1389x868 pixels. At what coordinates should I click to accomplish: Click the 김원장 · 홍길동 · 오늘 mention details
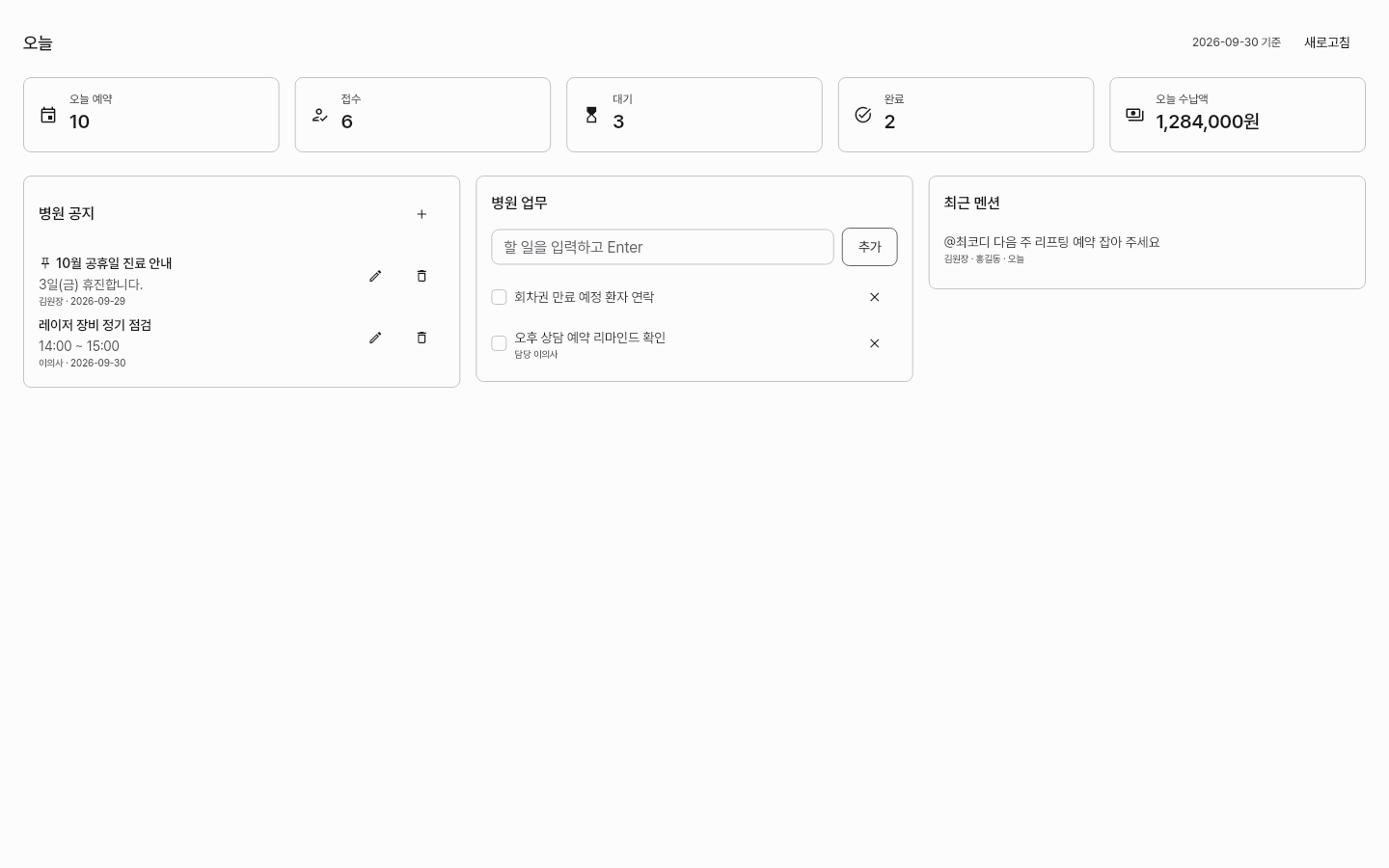point(984,258)
